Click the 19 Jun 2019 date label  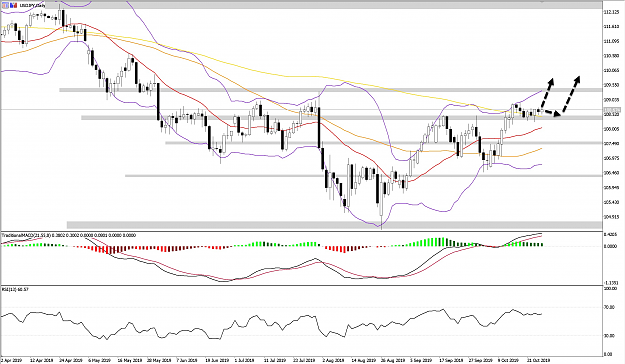point(217,360)
